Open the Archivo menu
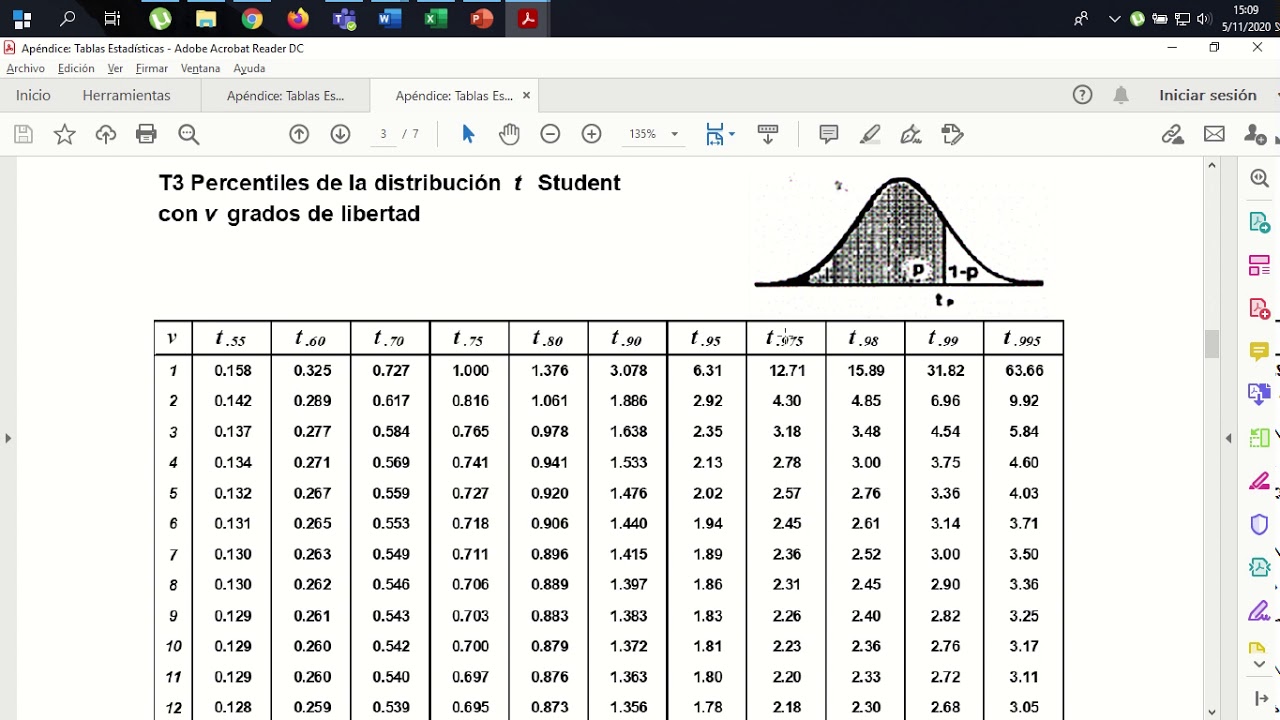1280x720 pixels. [25, 68]
